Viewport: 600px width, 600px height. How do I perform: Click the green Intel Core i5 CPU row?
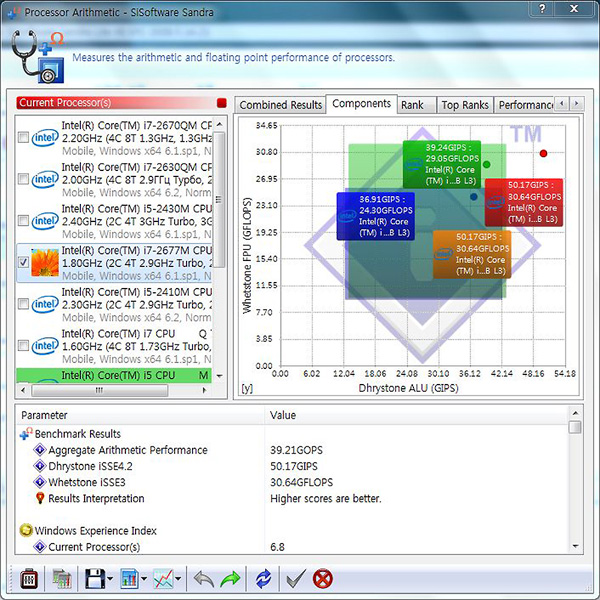114,375
